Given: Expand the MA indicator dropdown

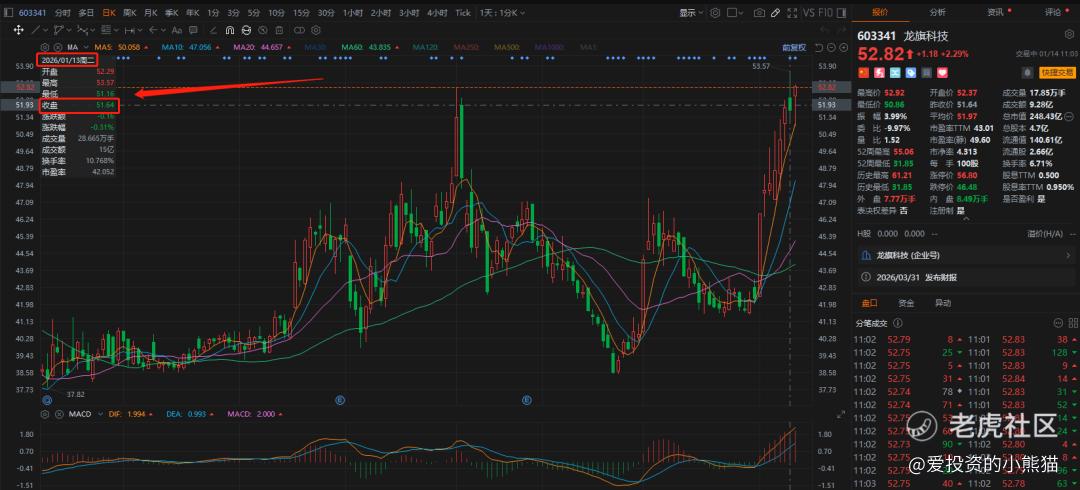Looking at the screenshot, I should (x=85, y=47).
